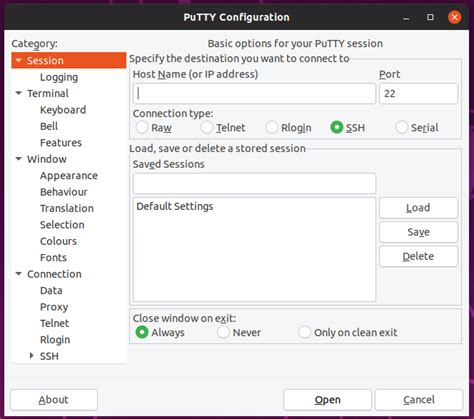Click the Save session button
The height and width of the screenshot is (419, 474).
[418, 232]
